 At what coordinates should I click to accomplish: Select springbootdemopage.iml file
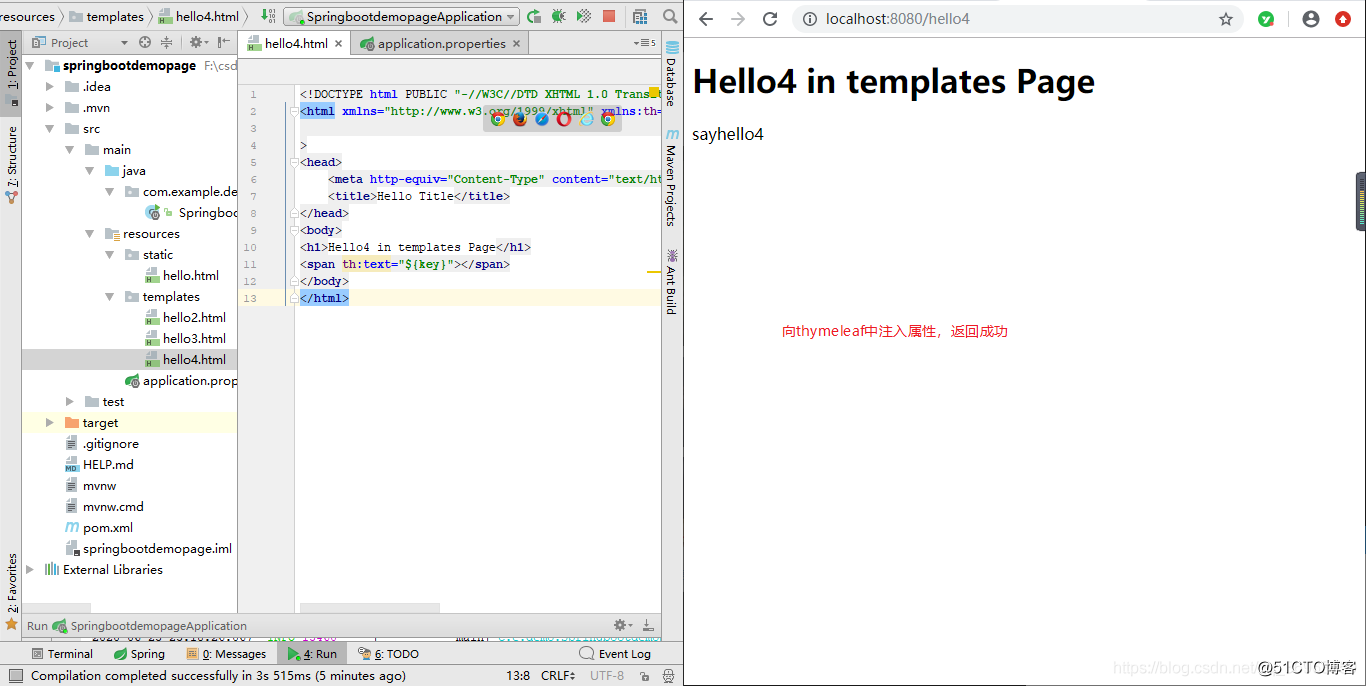coord(149,549)
